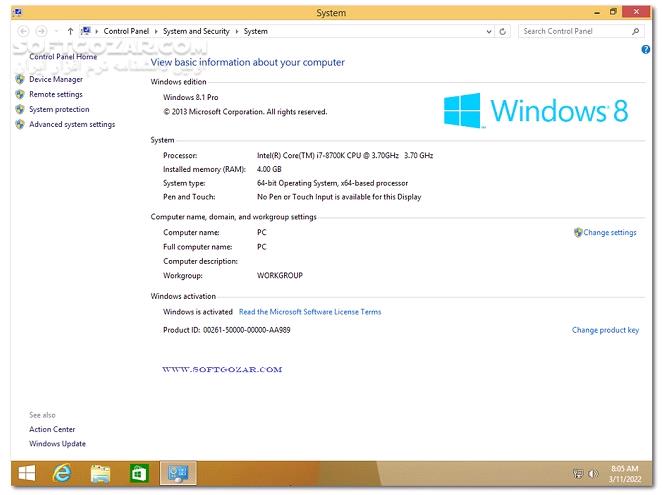Click the Back navigation arrow
This screenshot has height=495, width=663.
click(23, 31)
